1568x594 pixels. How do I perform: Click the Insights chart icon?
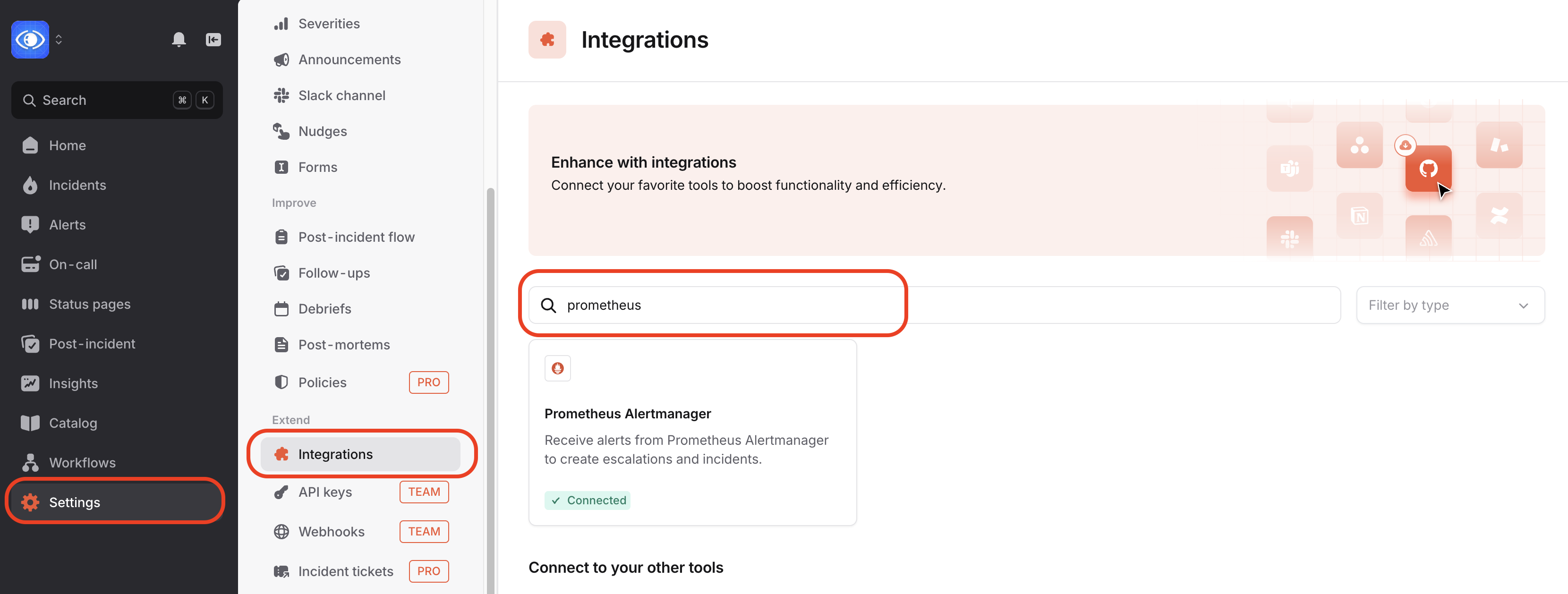30,383
